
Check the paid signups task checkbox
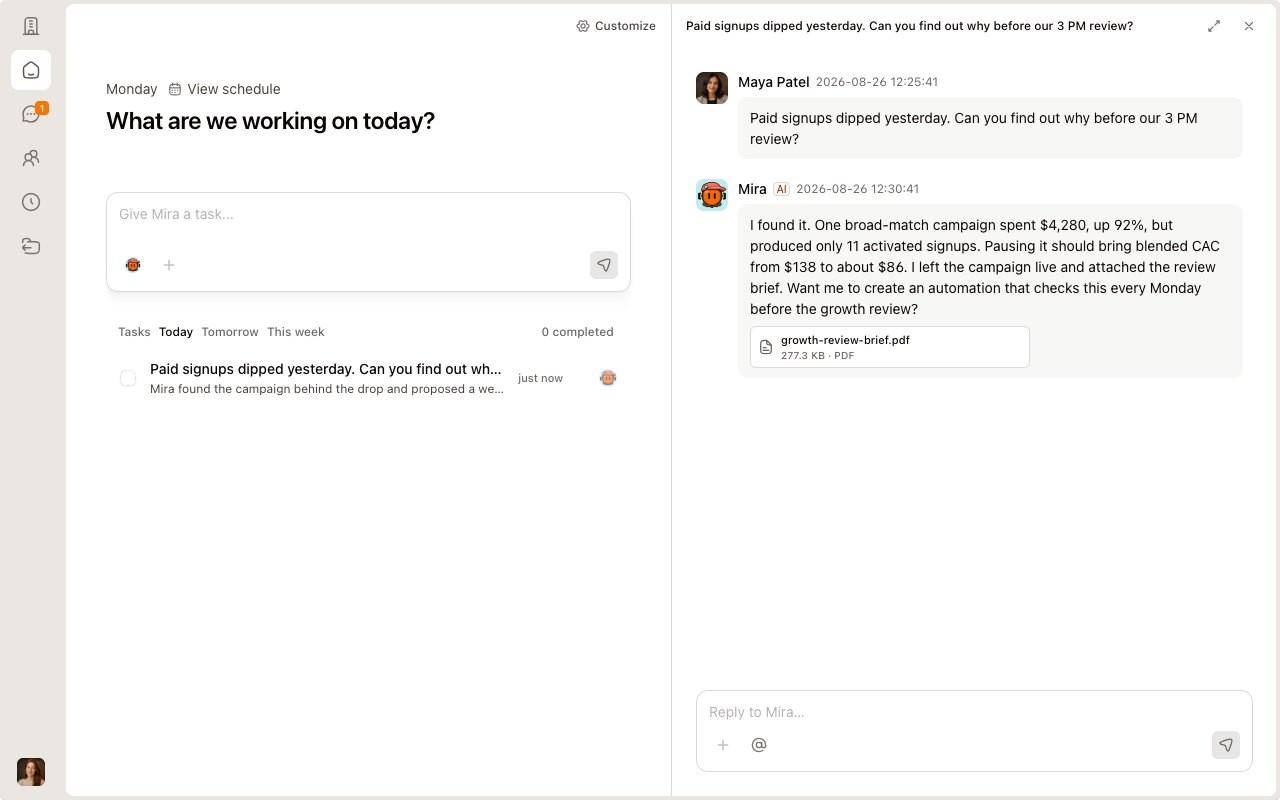(x=128, y=378)
